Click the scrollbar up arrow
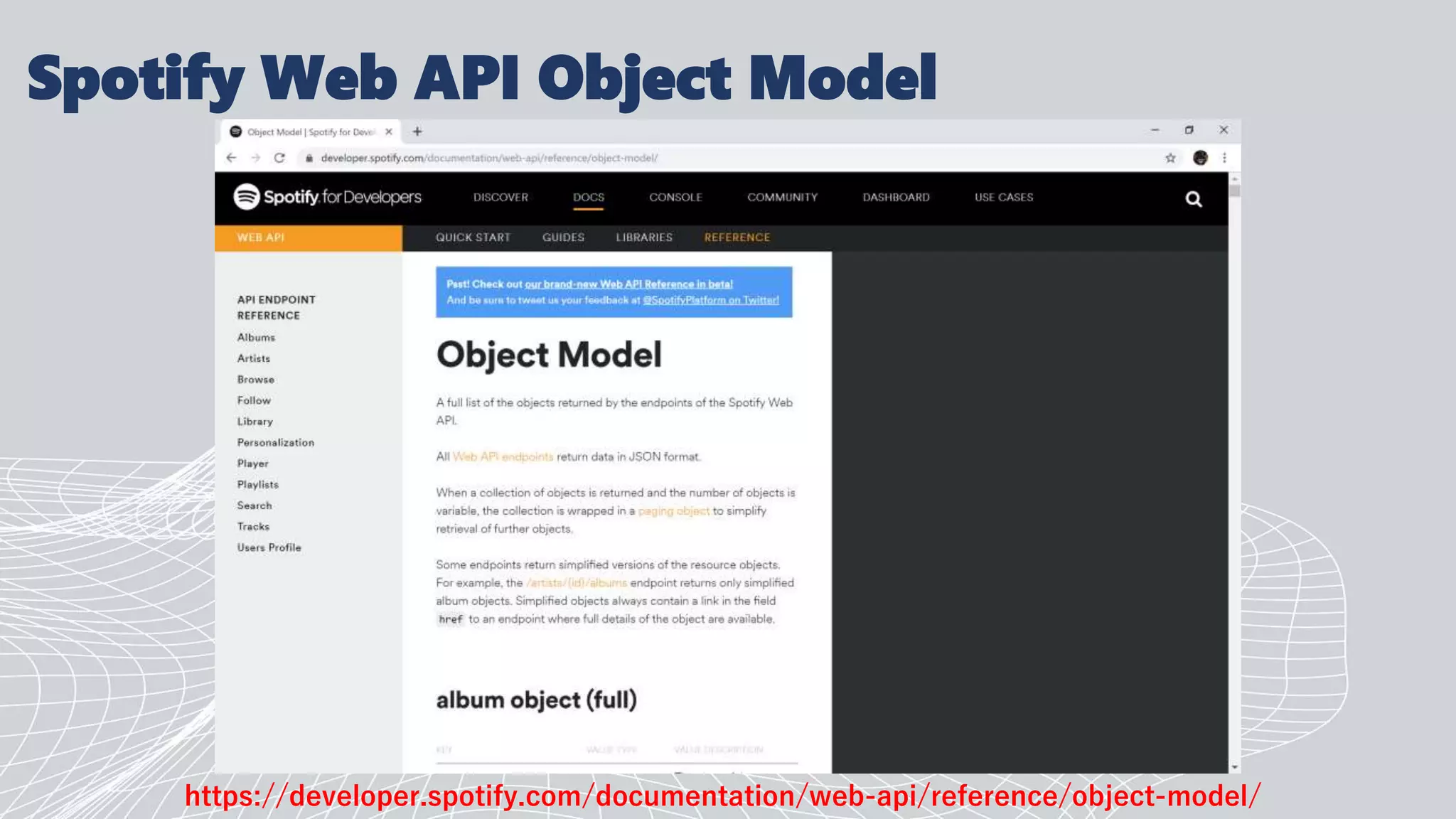Image resolution: width=1456 pixels, height=819 pixels. click(1235, 178)
